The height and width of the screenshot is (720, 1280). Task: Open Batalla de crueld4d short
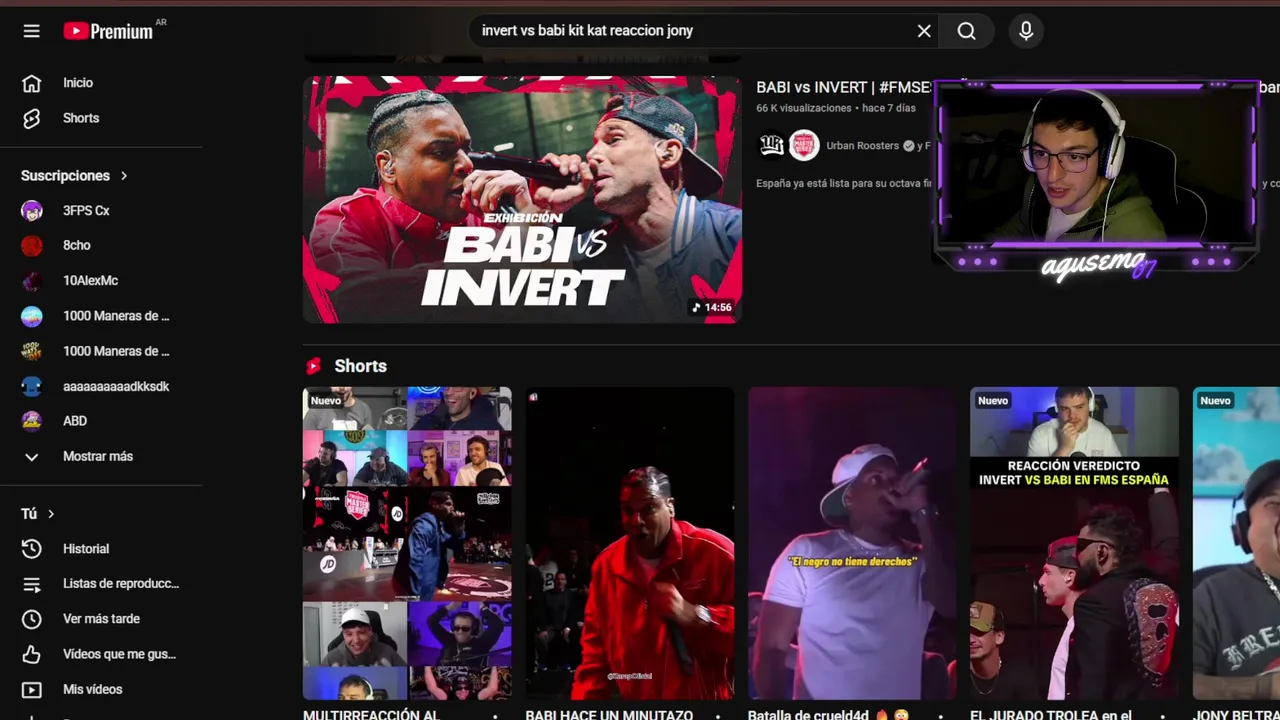pyautogui.click(x=852, y=543)
